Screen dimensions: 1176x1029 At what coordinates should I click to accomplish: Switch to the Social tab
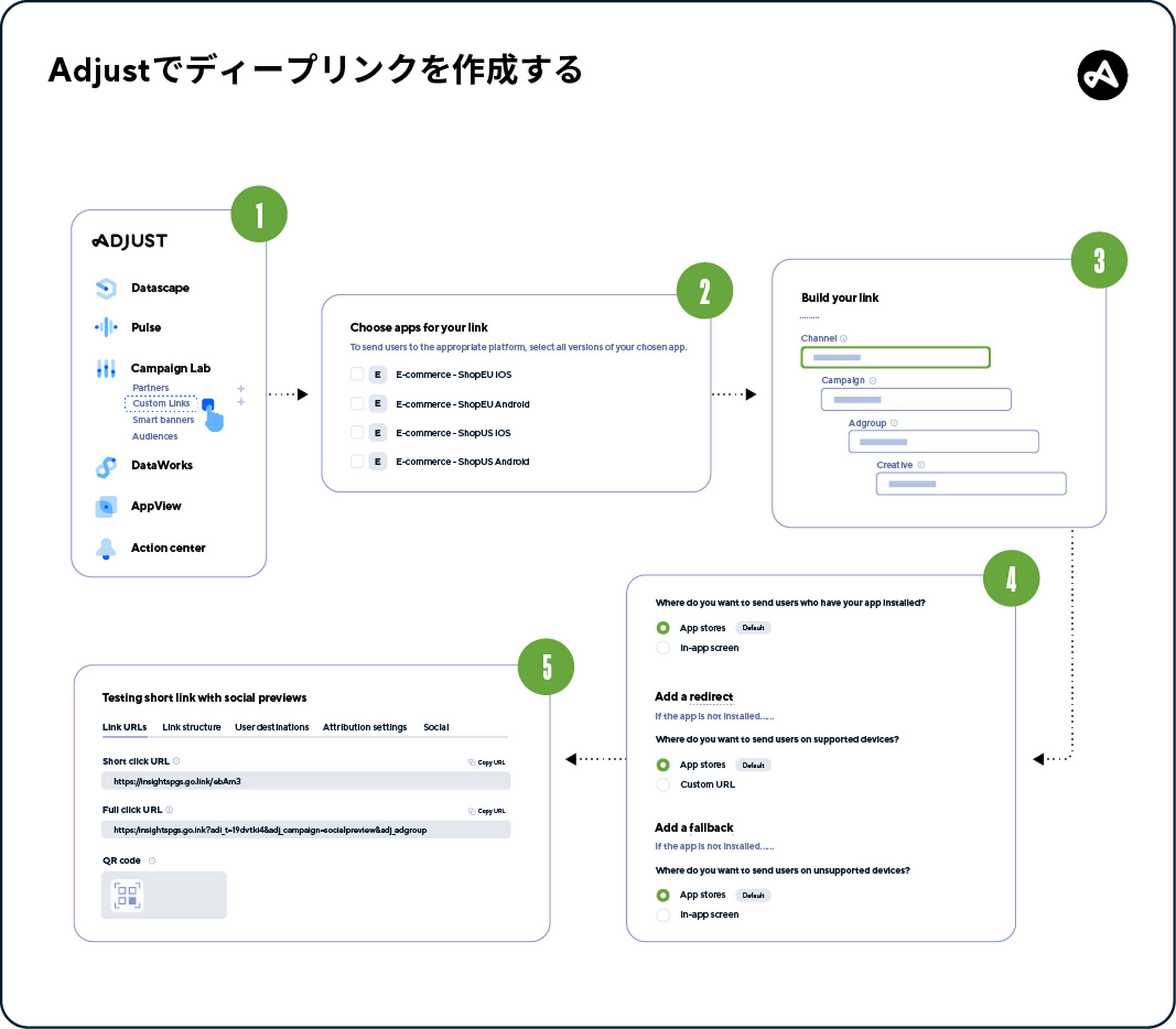(436, 727)
